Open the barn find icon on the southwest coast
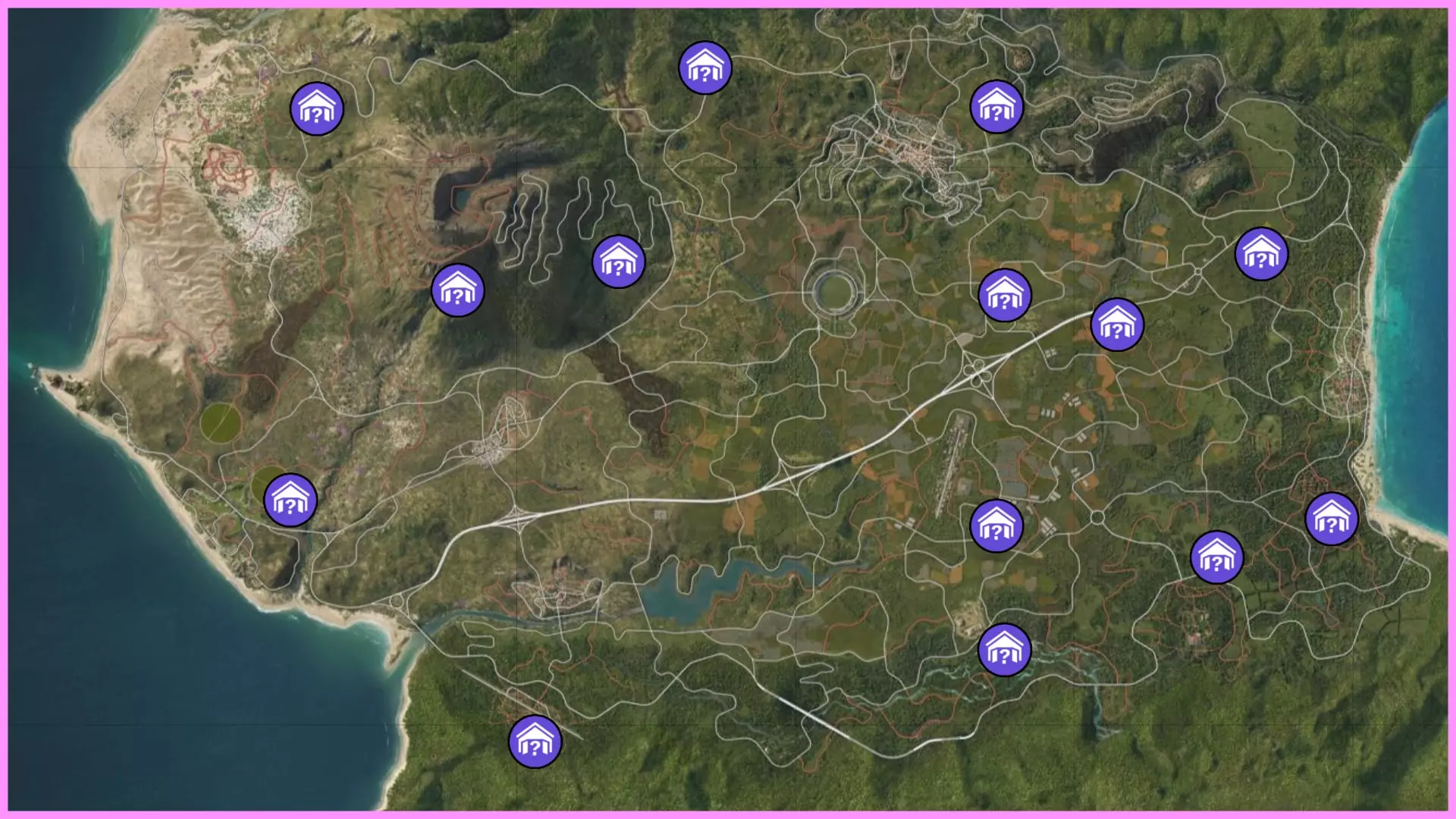This screenshot has height=819, width=1456. pos(290,500)
